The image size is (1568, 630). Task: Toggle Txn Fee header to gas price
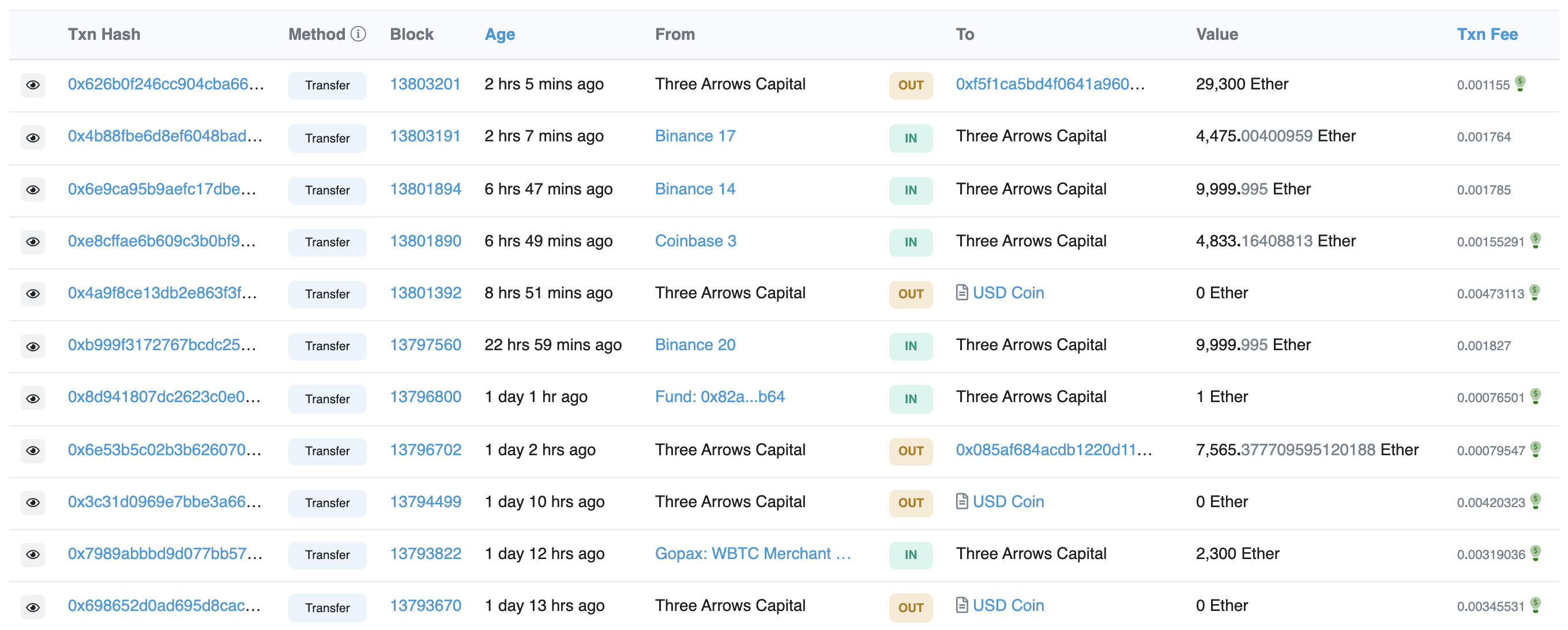click(x=1487, y=34)
